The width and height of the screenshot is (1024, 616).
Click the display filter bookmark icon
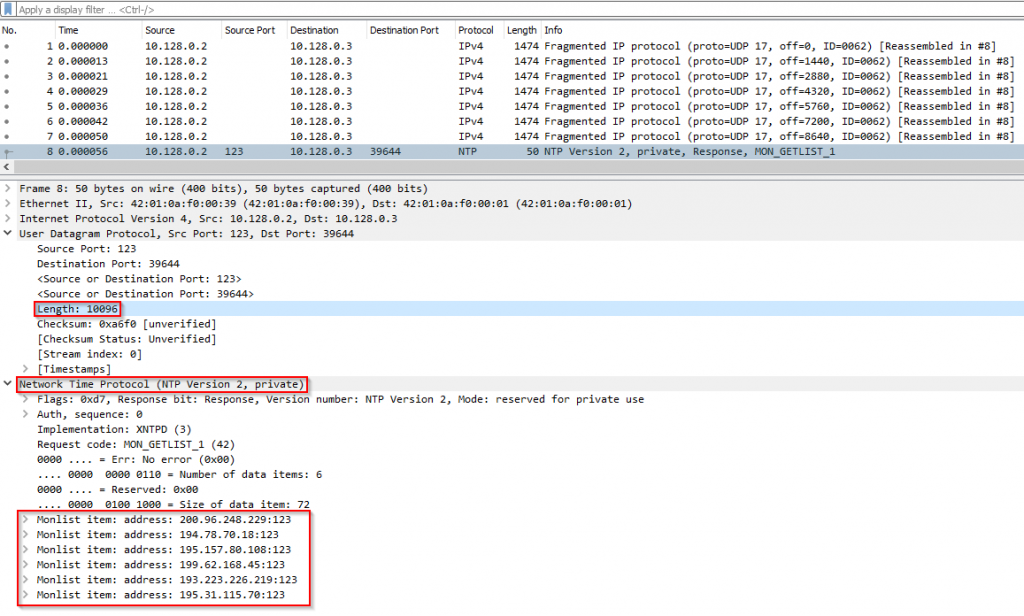[x=8, y=9]
